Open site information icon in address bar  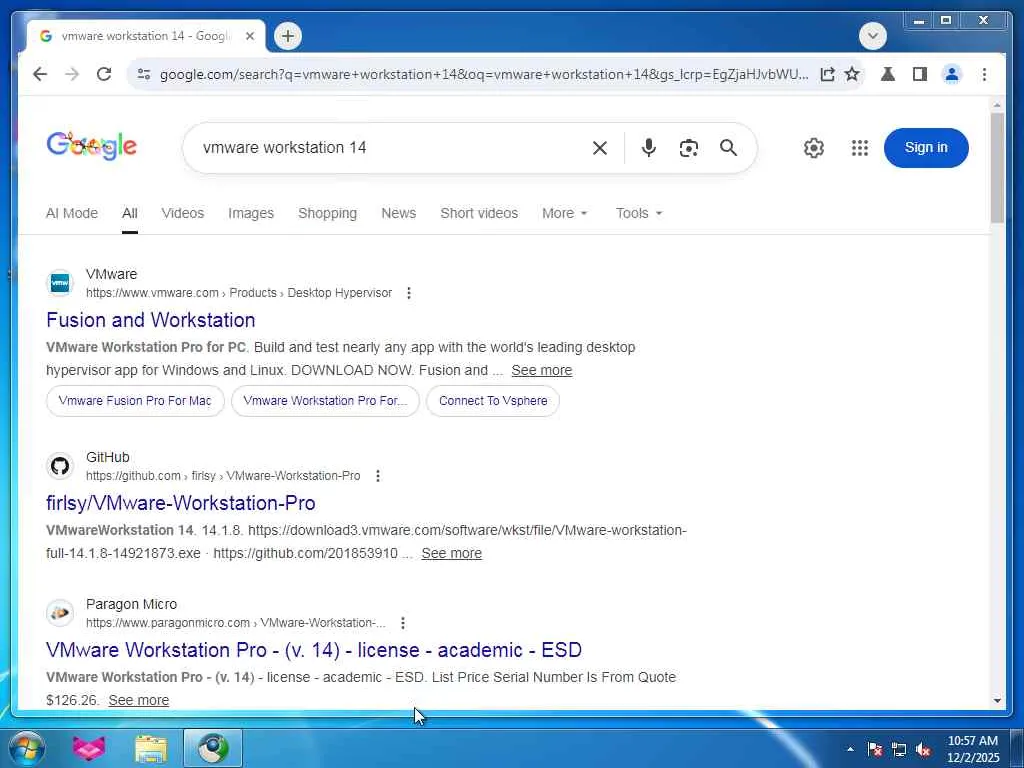(144, 74)
